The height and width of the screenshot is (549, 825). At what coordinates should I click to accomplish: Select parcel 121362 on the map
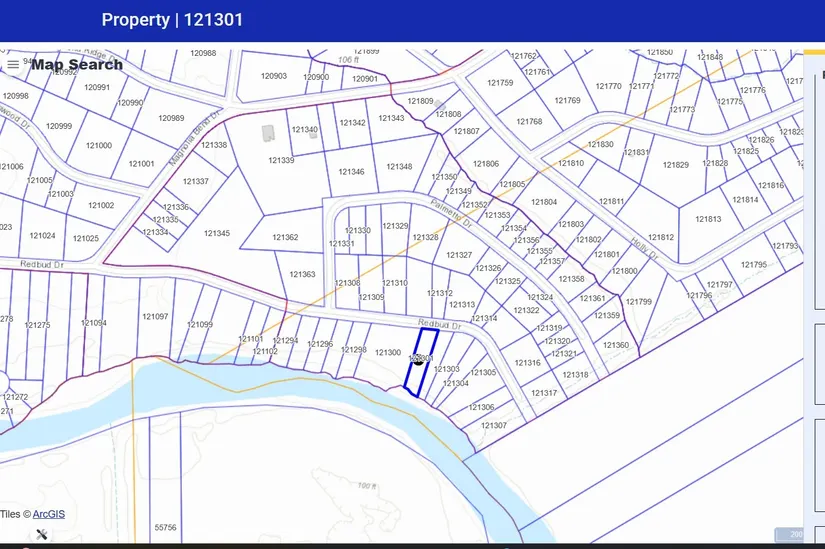pyautogui.click(x=285, y=238)
